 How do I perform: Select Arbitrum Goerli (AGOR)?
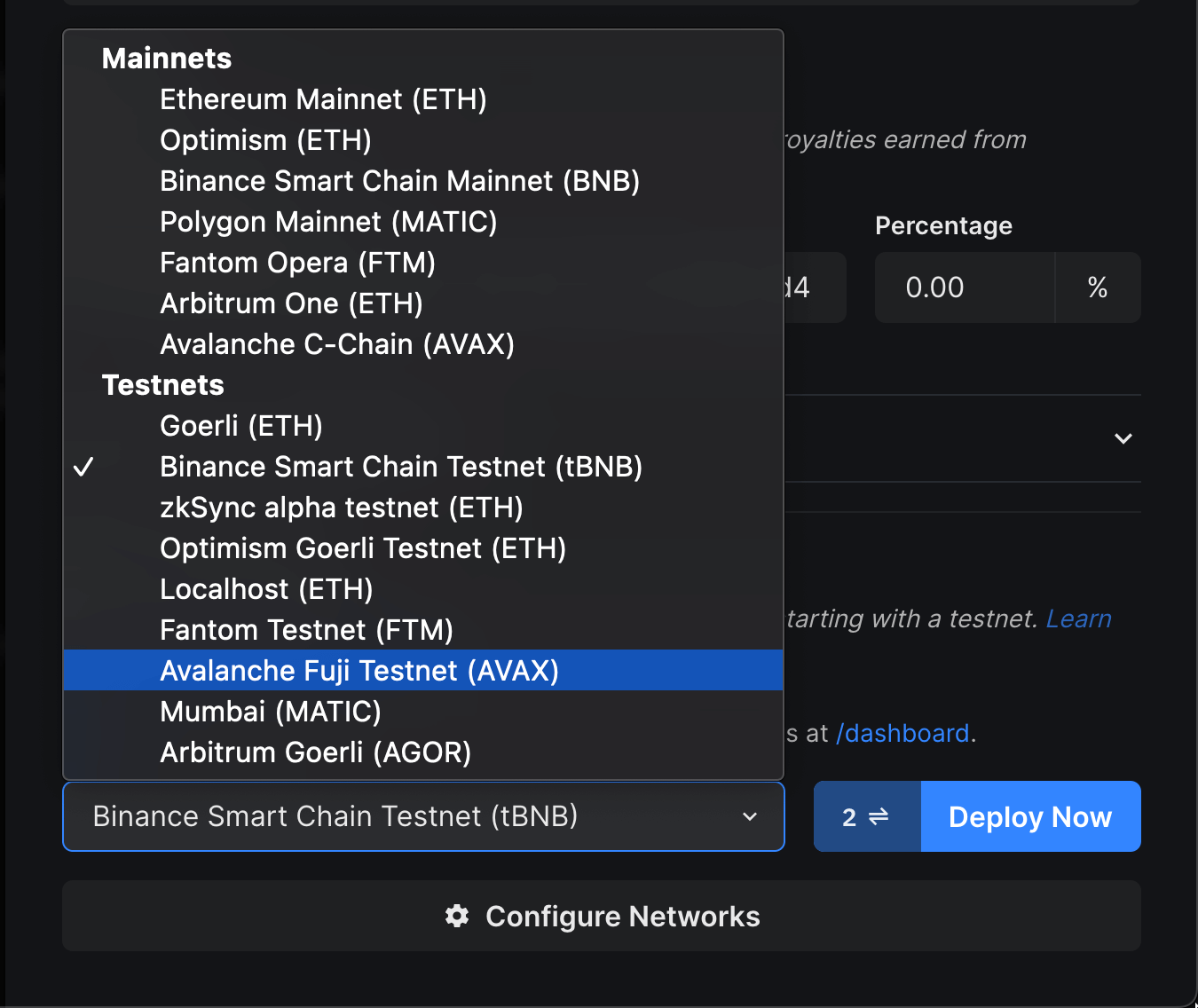tap(315, 752)
